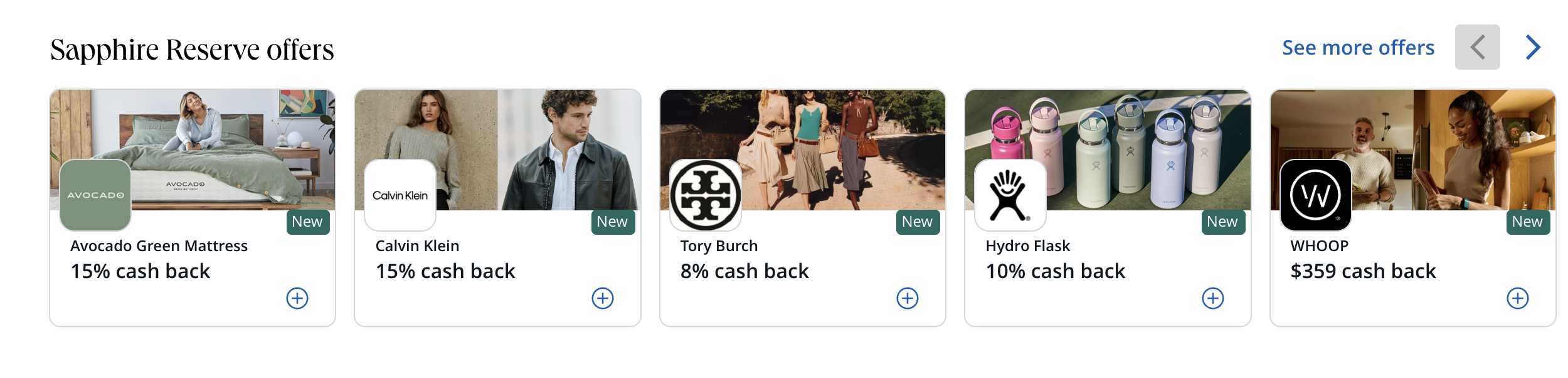Add the WHOOP cash back offer
This screenshot has width=1568, height=378.
click(x=1517, y=298)
